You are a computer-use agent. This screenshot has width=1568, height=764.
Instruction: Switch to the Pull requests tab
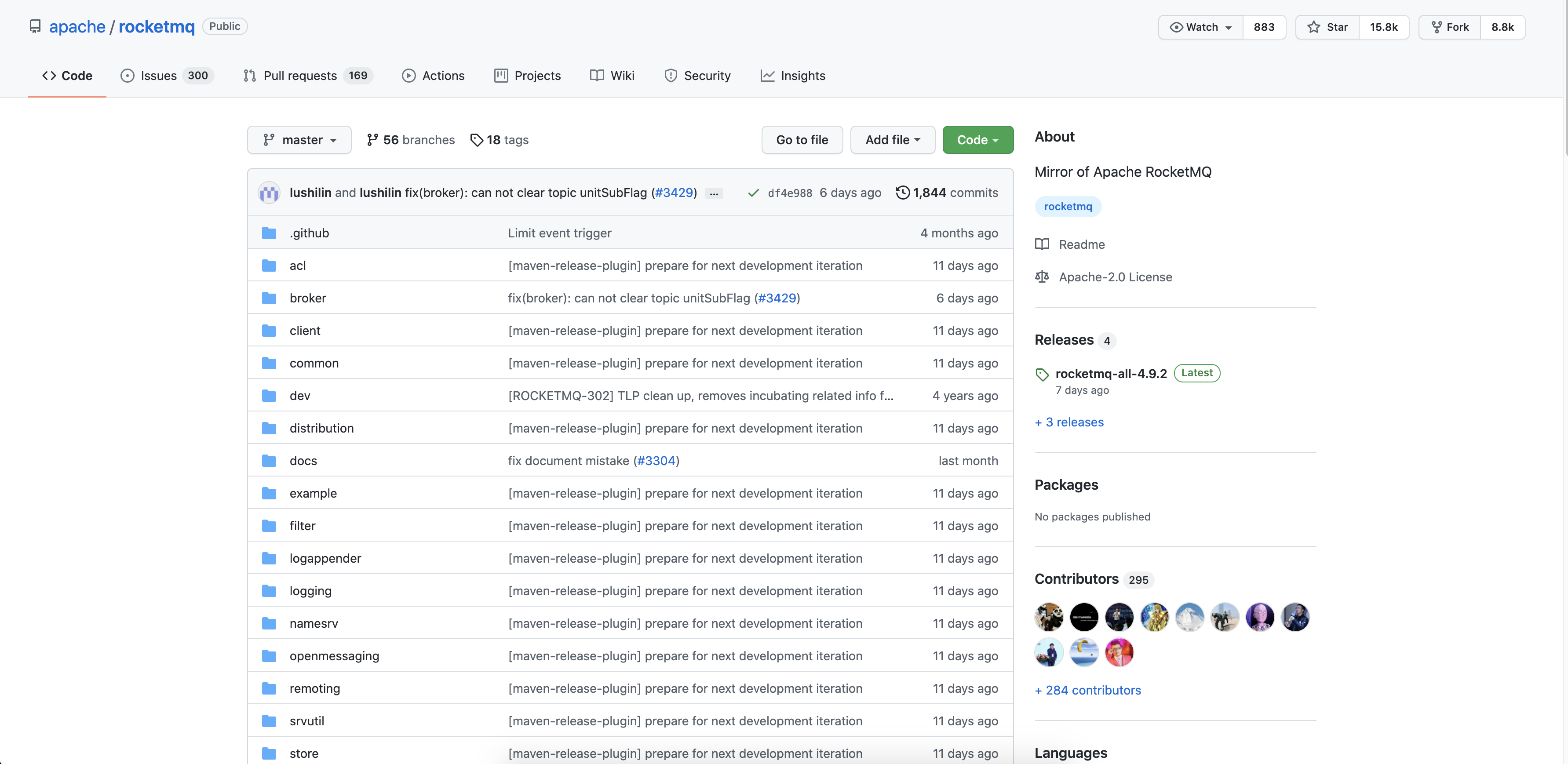click(299, 76)
